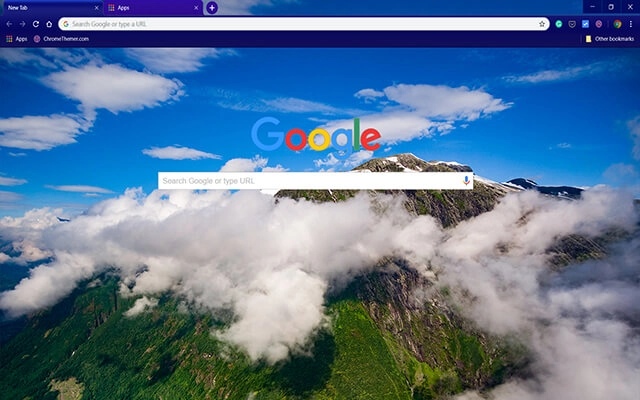Open the Grammarly extension icon
640x400 pixels.
click(x=559, y=24)
